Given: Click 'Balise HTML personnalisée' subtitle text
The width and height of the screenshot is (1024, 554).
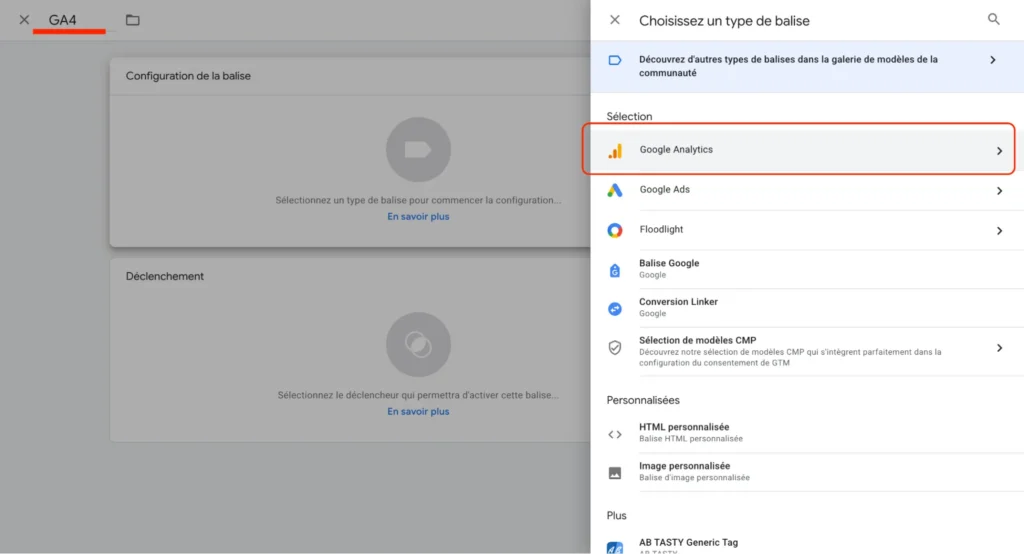Looking at the screenshot, I should [x=690, y=438].
